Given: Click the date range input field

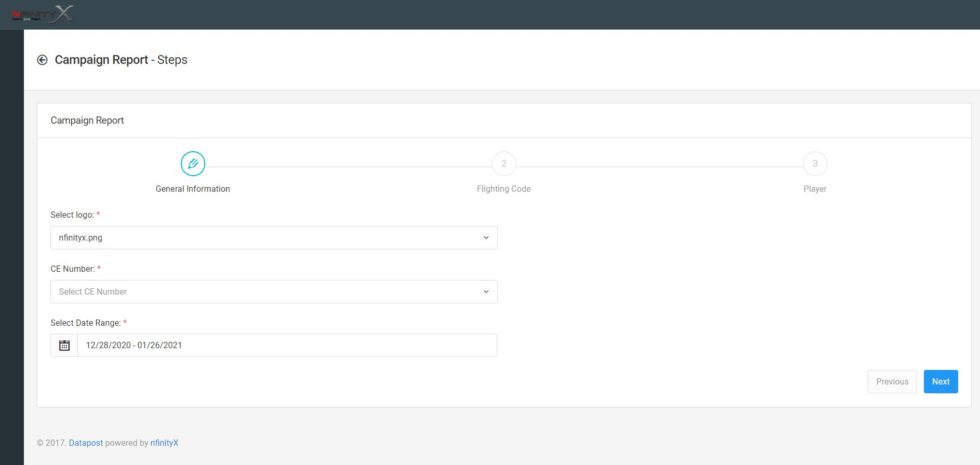Looking at the screenshot, I should tap(286, 345).
